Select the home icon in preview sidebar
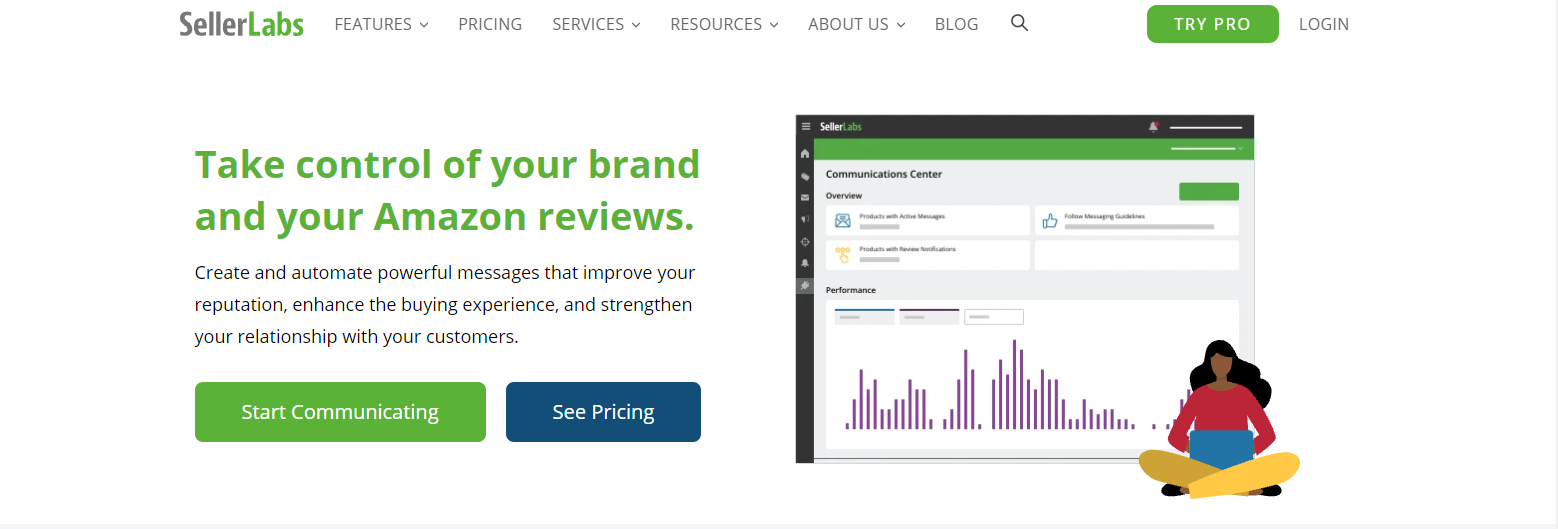1558x529 pixels. pyautogui.click(x=805, y=154)
